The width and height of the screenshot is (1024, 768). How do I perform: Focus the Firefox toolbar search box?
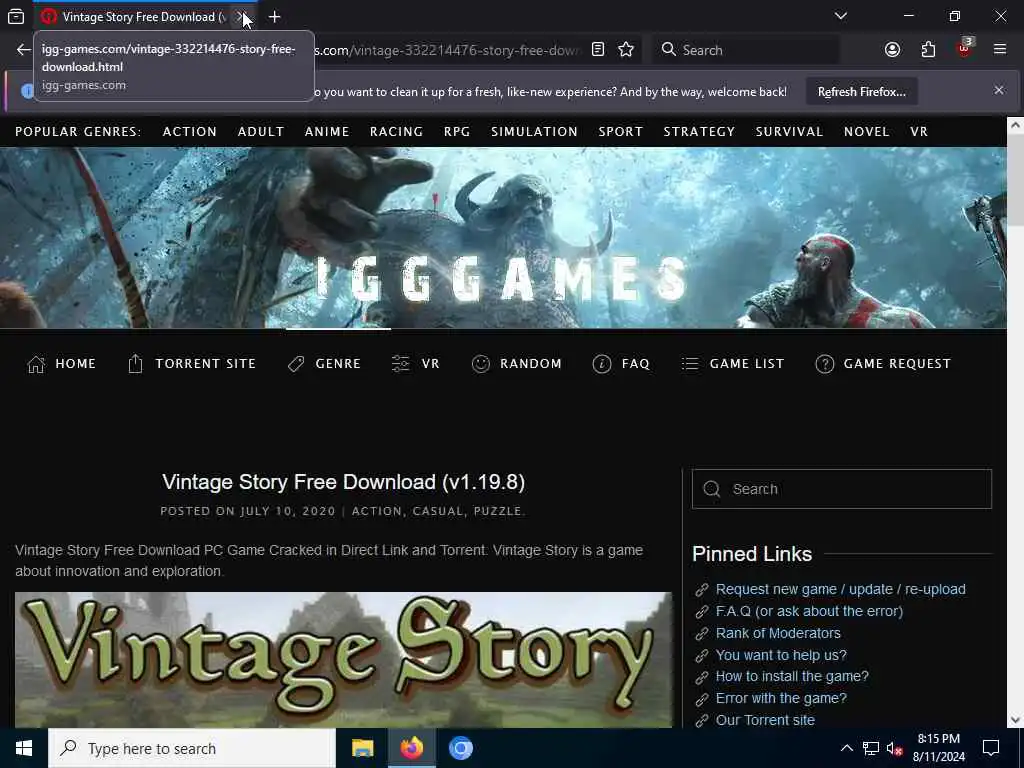(746, 50)
